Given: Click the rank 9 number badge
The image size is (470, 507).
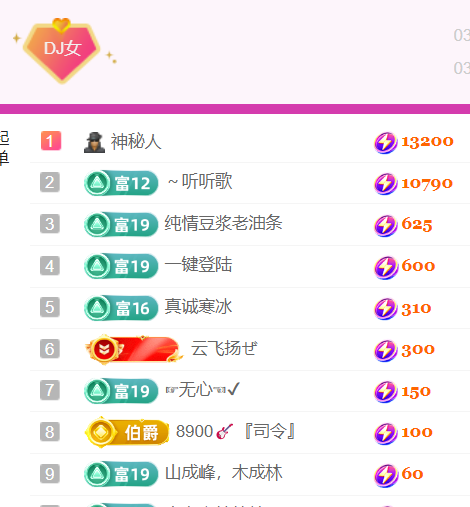Looking at the screenshot, I should click(x=50, y=473).
